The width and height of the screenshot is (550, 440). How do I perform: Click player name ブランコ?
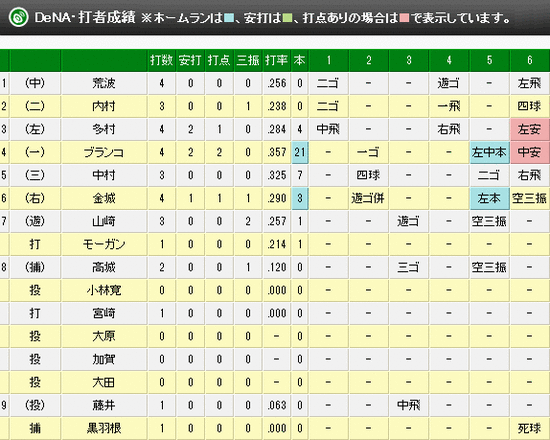(104, 152)
